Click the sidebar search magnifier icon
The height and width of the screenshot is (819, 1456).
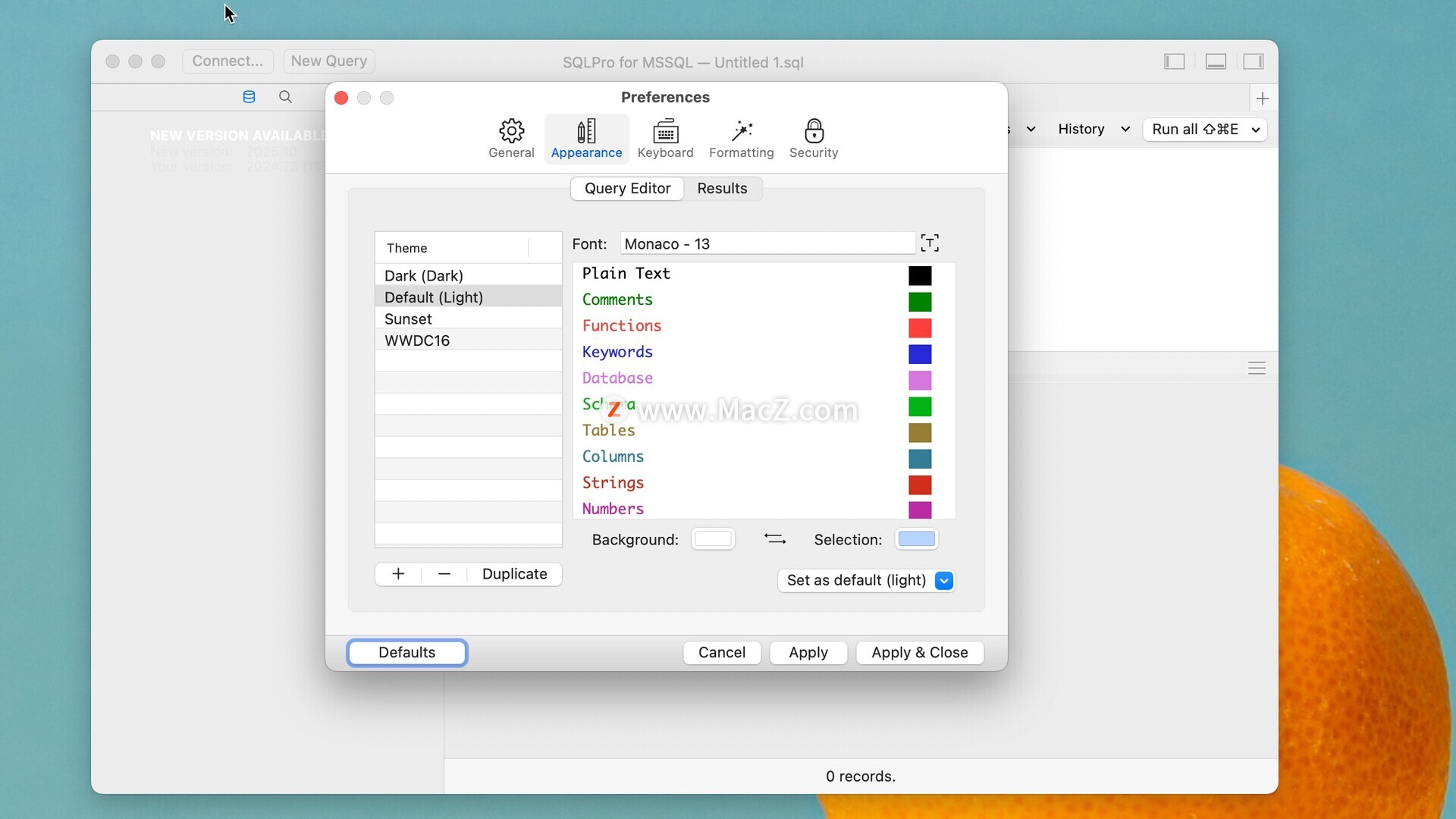(285, 97)
